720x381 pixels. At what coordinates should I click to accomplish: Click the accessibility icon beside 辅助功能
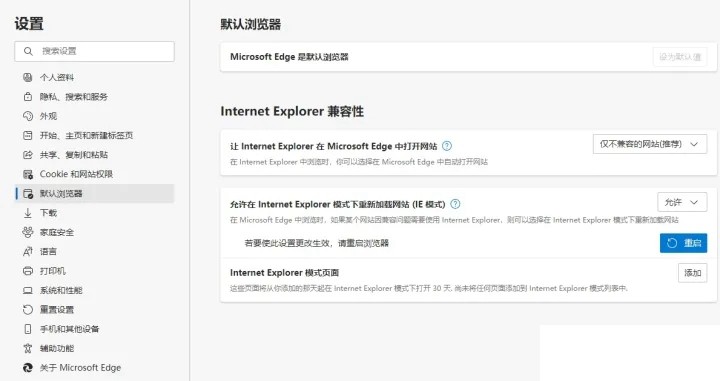point(28,348)
